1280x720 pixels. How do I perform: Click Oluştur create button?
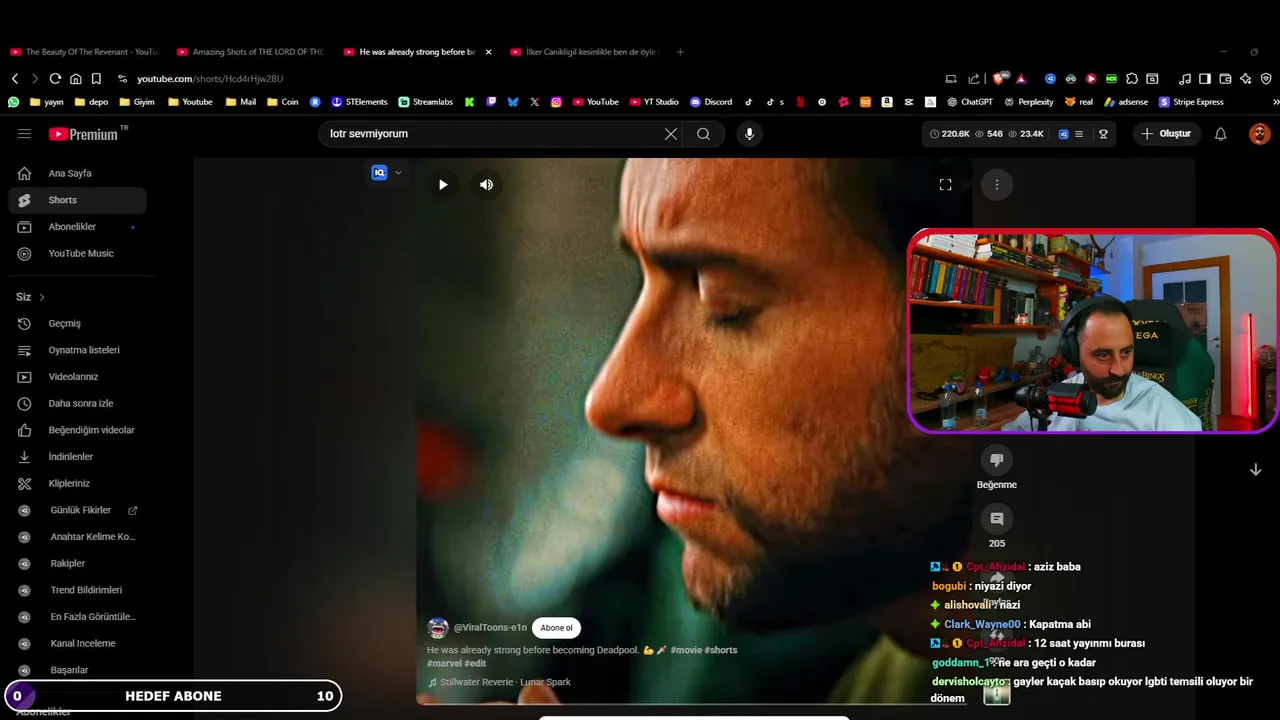click(x=1167, y=134)
